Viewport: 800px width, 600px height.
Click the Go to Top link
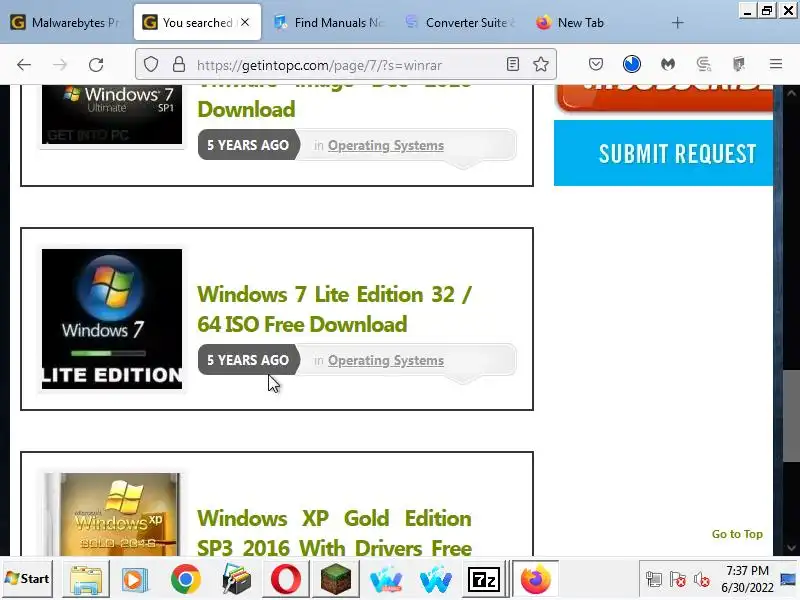click(737, 534)
